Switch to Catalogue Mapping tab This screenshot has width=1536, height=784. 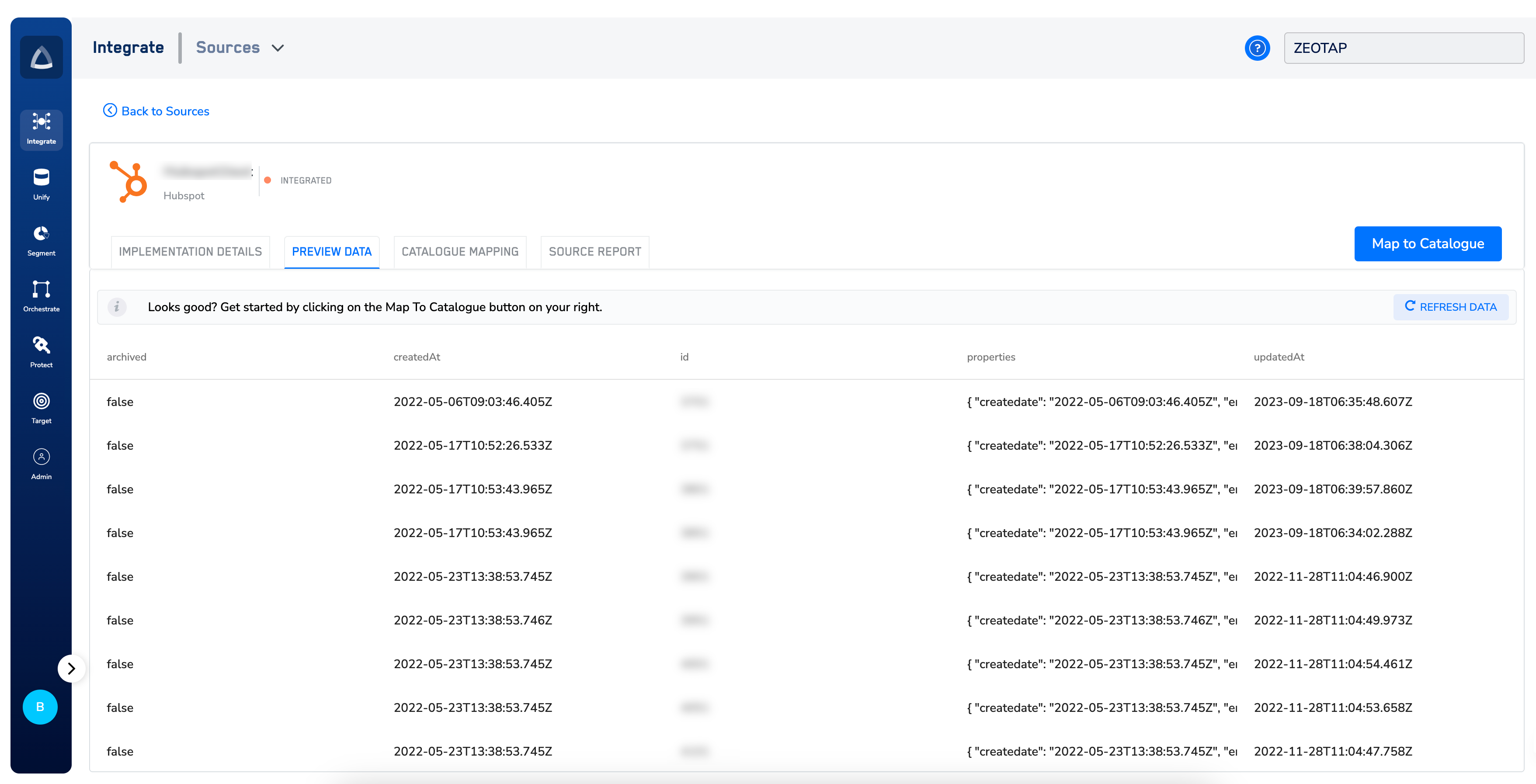[460, 252]
